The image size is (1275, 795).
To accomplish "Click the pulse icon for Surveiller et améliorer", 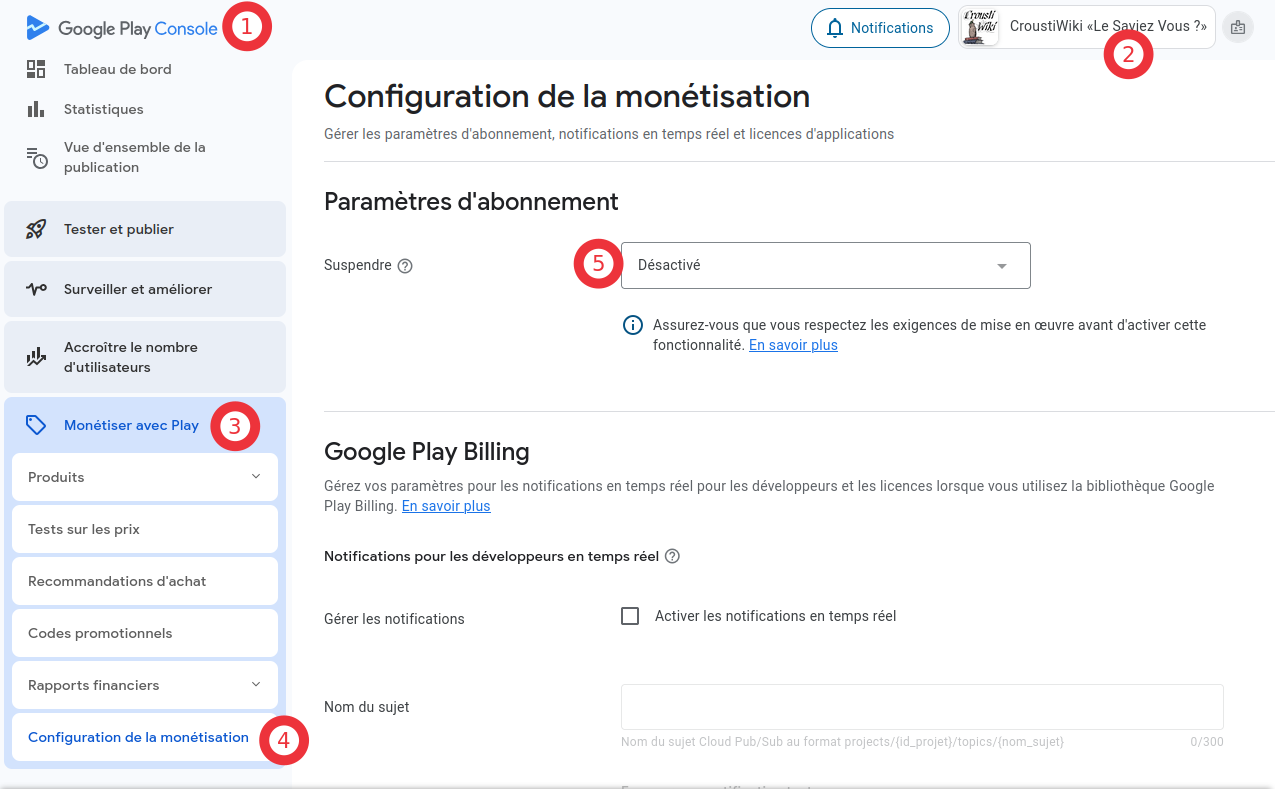I will [x=36, y=289].
